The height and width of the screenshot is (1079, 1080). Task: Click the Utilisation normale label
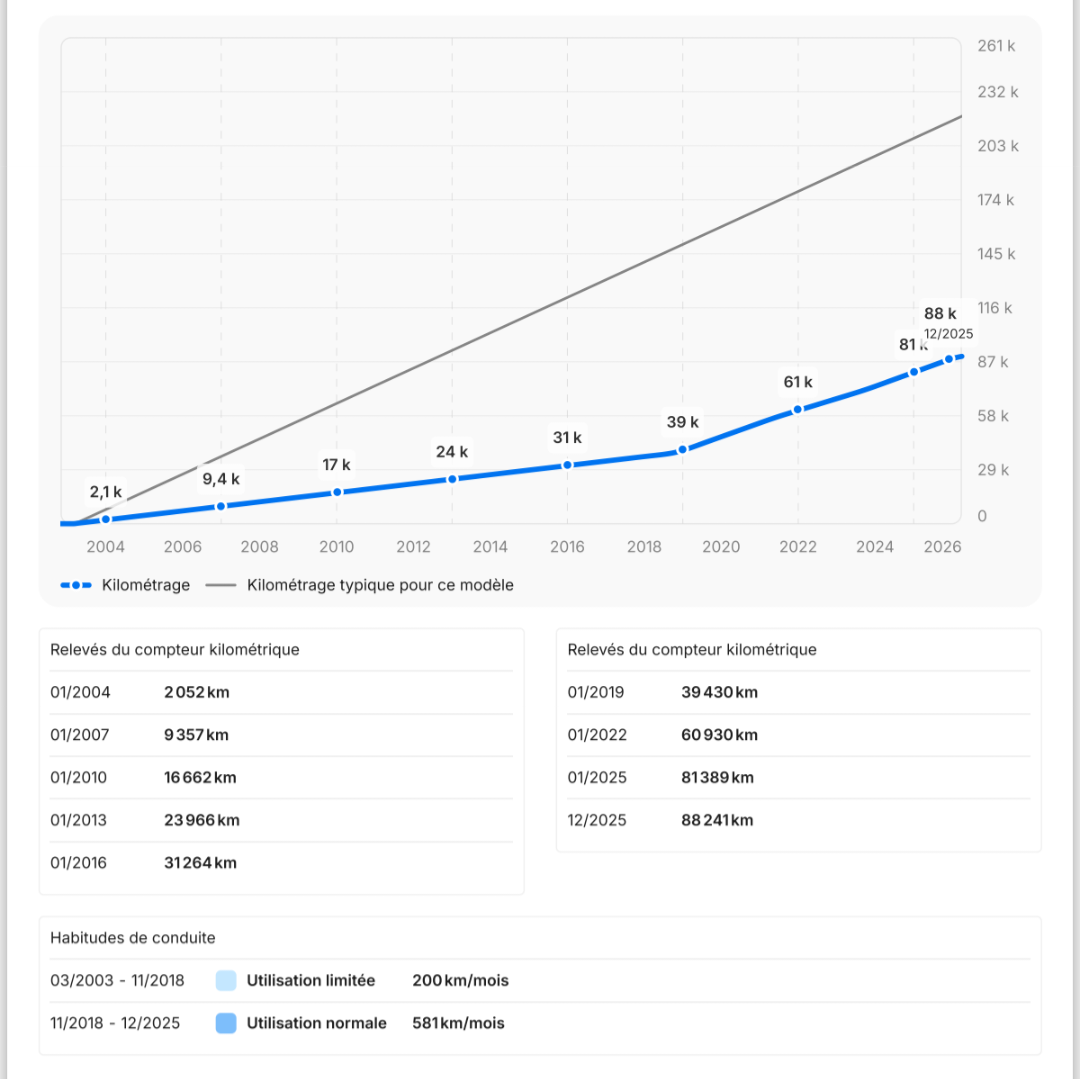click(x=317, y=1023)
